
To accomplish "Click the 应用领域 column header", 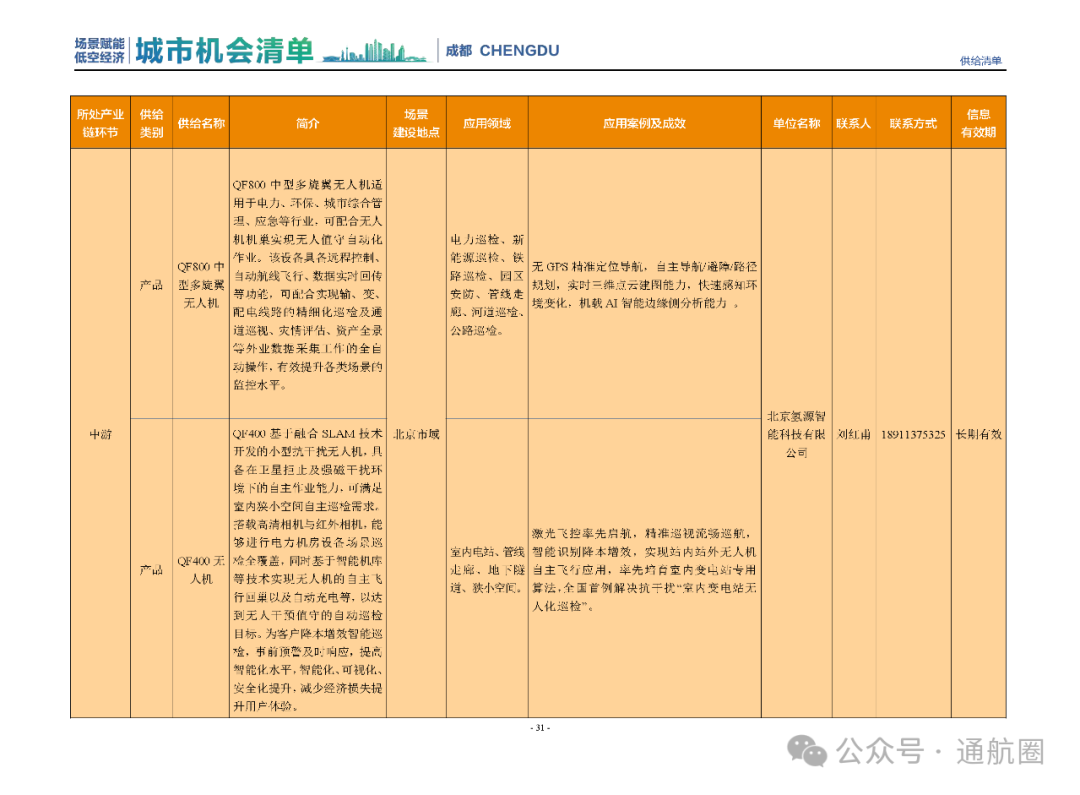I will coord(487,123).
